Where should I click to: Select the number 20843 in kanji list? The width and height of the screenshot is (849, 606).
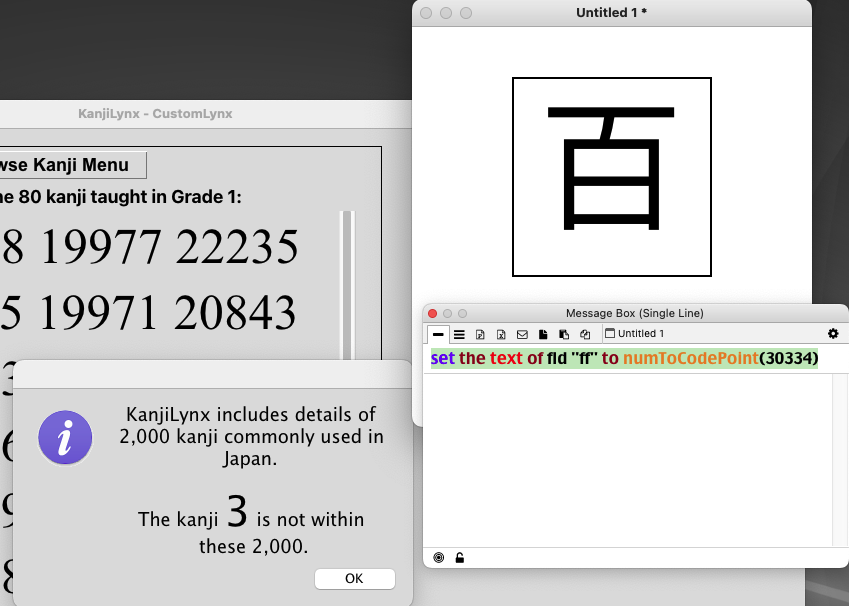tap(235, 313)
